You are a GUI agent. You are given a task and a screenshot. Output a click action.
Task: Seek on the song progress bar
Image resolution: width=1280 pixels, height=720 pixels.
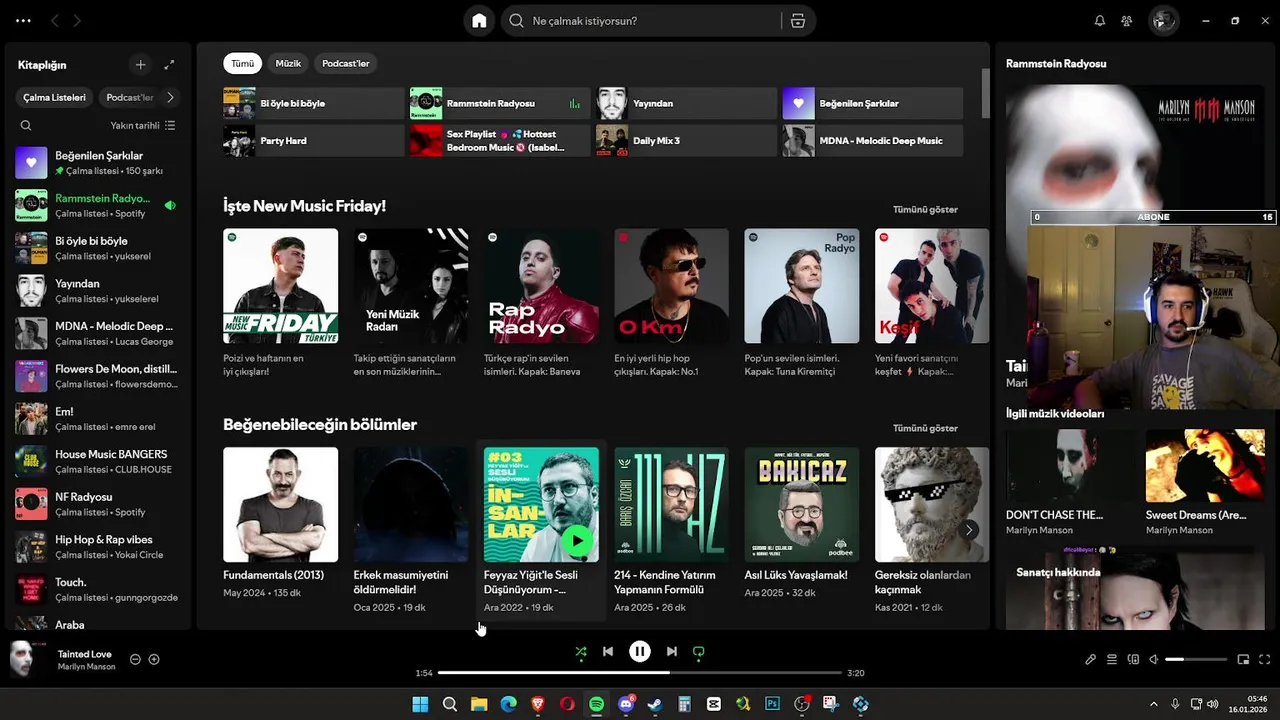click(x=640, y=673)
